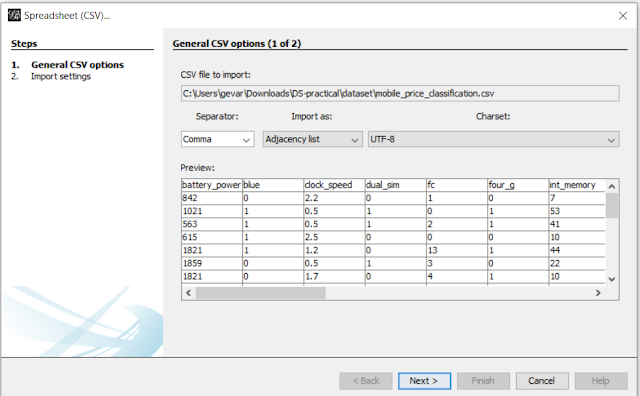This screenshot has height=396, width=640.
Task: Click the CSV file to import: label
Action: tap(216, 75)
